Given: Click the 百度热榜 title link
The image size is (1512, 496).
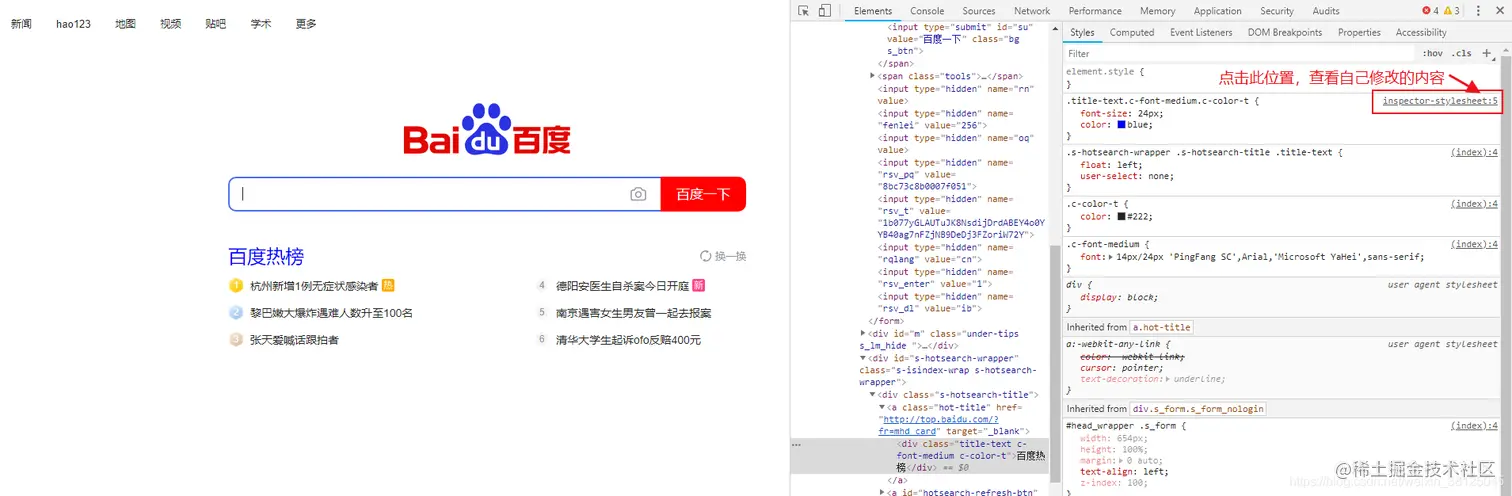Looking at the screenshot, I should (x=266, y=256).
